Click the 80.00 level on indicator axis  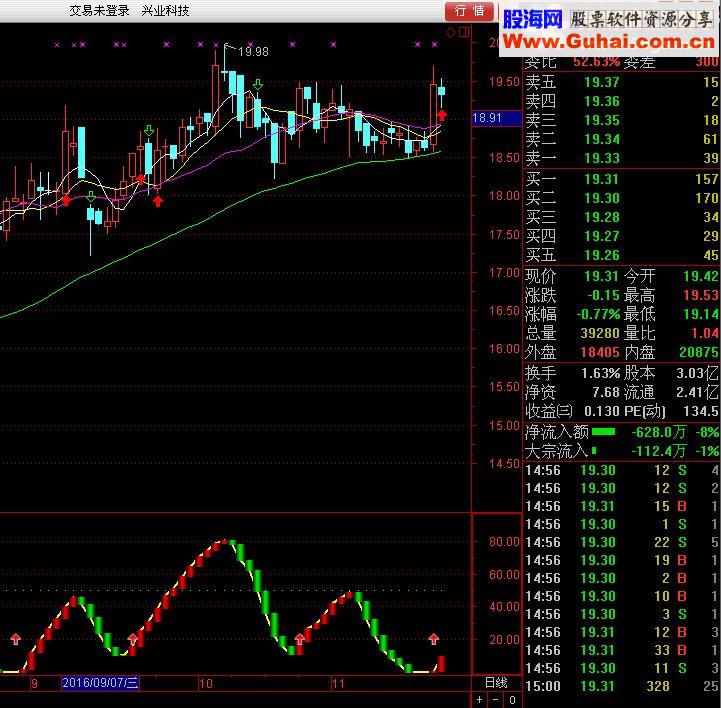(x=504, y=542)
